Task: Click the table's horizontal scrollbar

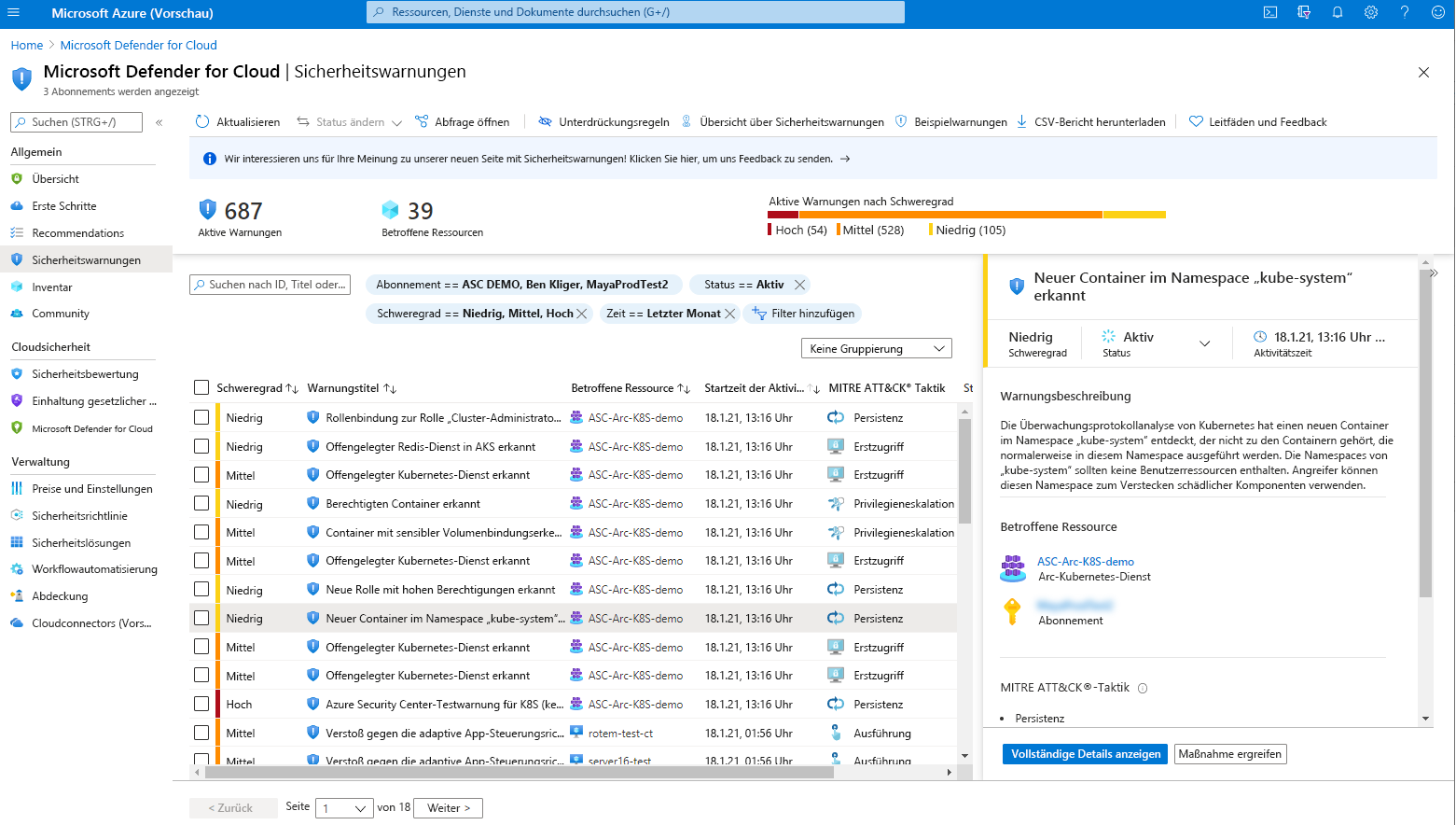Action: [520, 772]
